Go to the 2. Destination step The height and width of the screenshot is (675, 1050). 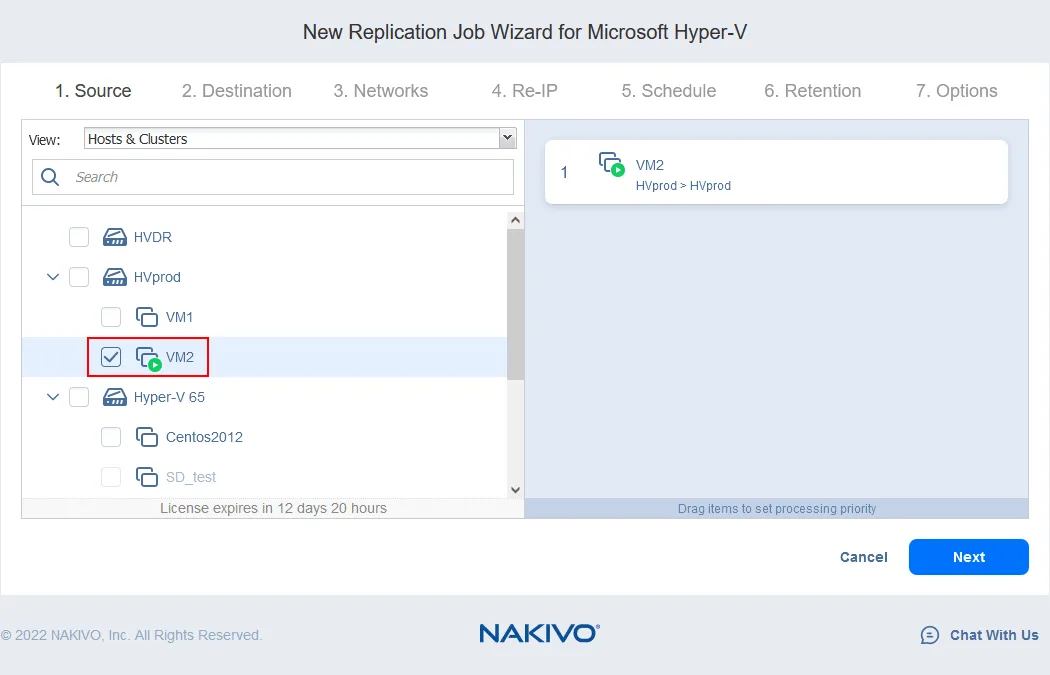237,91
